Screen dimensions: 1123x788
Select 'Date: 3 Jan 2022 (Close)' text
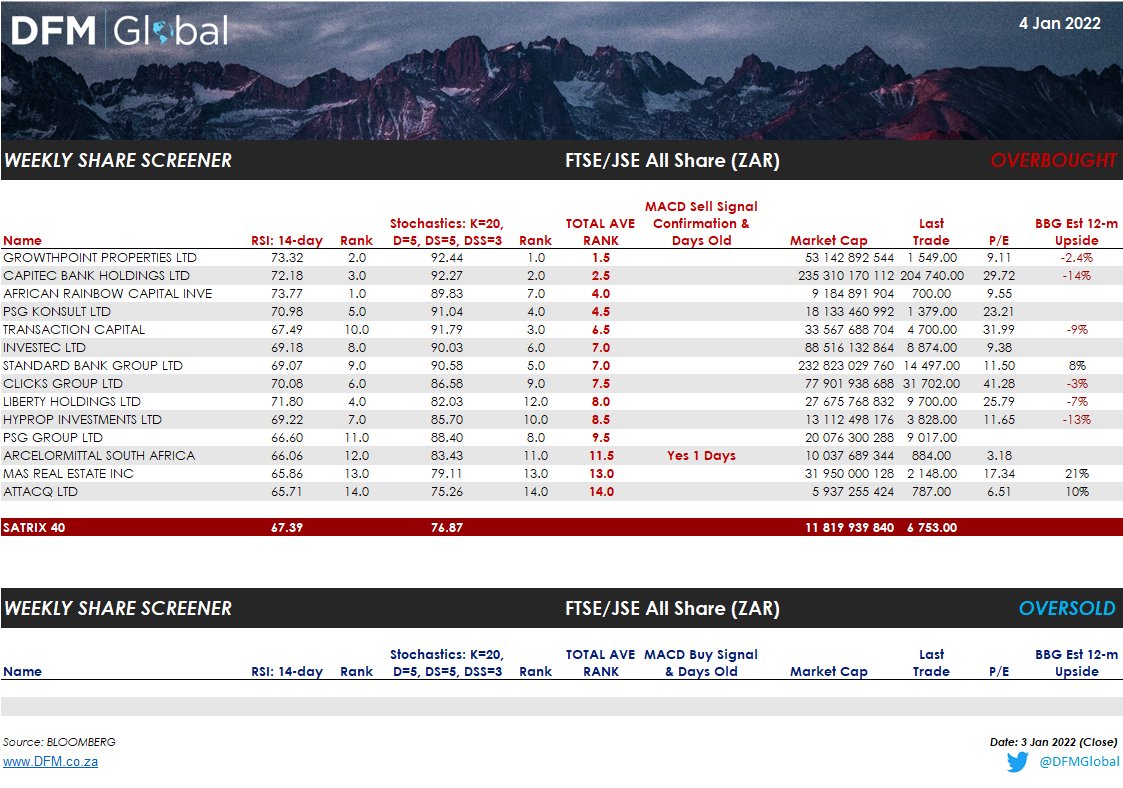(1054, 741)
